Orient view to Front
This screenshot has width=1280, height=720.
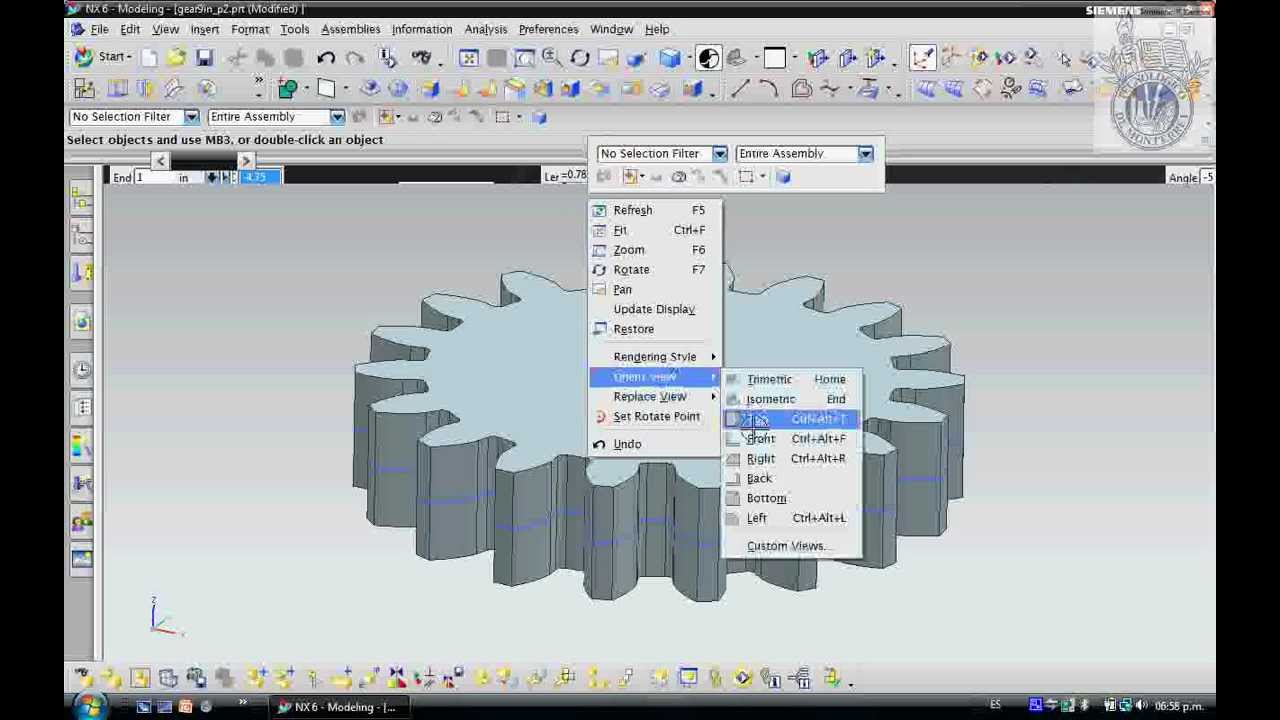[x=791, y=439]
